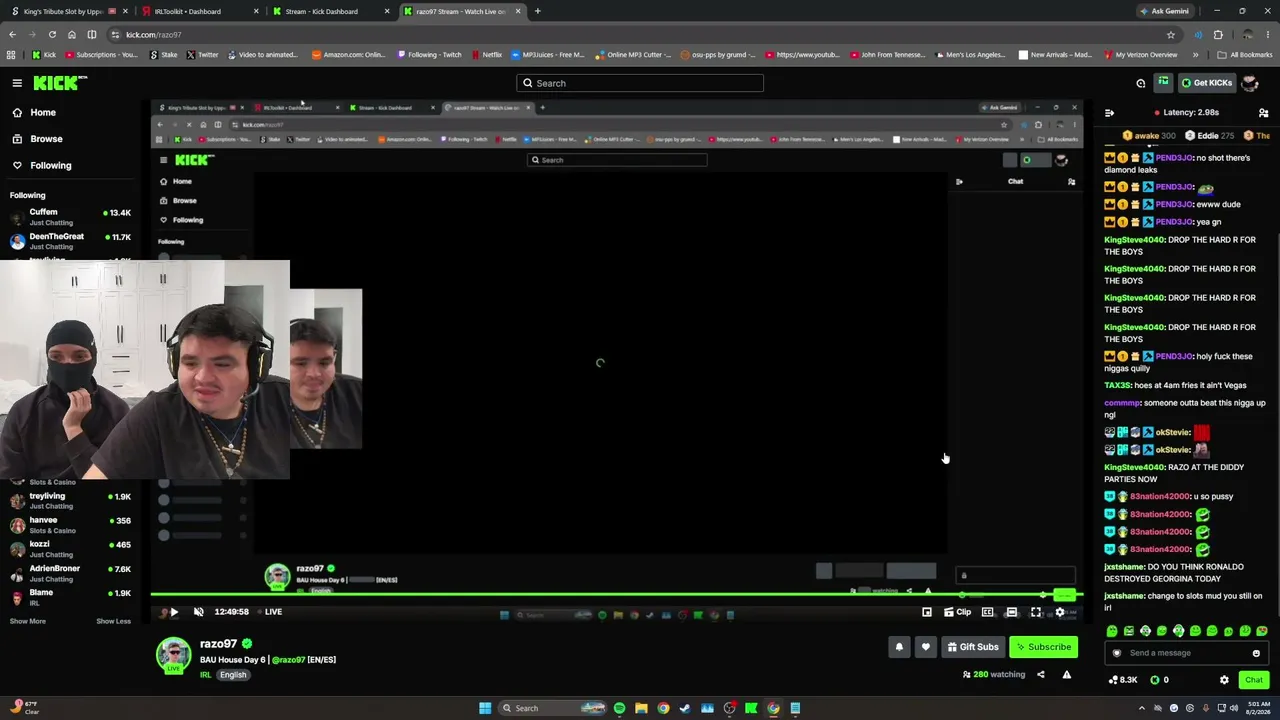The width and height of the screenshot is (1280, 720).
Task: Bookmark this page with the star icon
Action: tap(1171, 35)
